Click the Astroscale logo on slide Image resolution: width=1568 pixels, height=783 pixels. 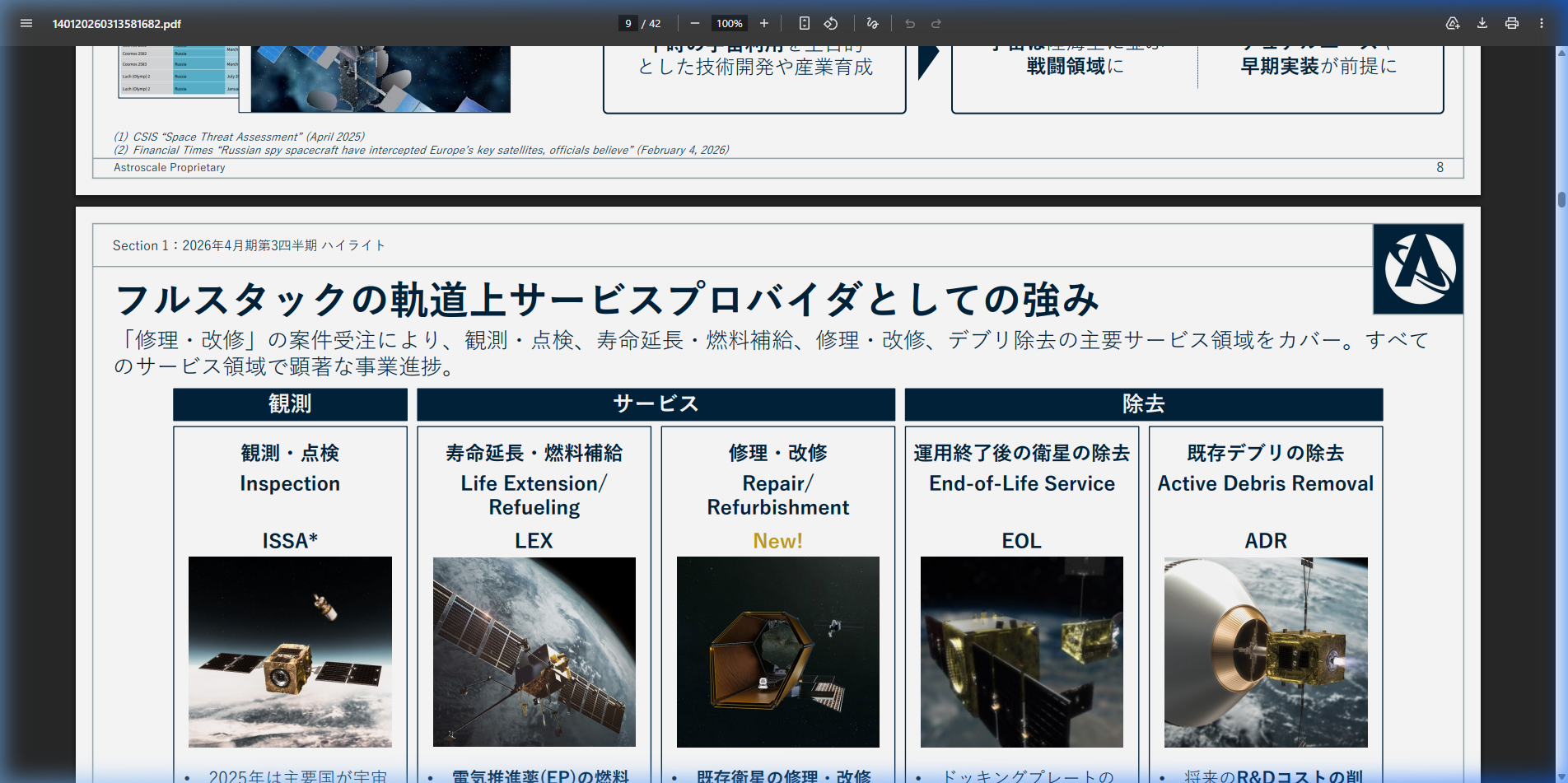pyautogui.click(x=1418, y=269)
